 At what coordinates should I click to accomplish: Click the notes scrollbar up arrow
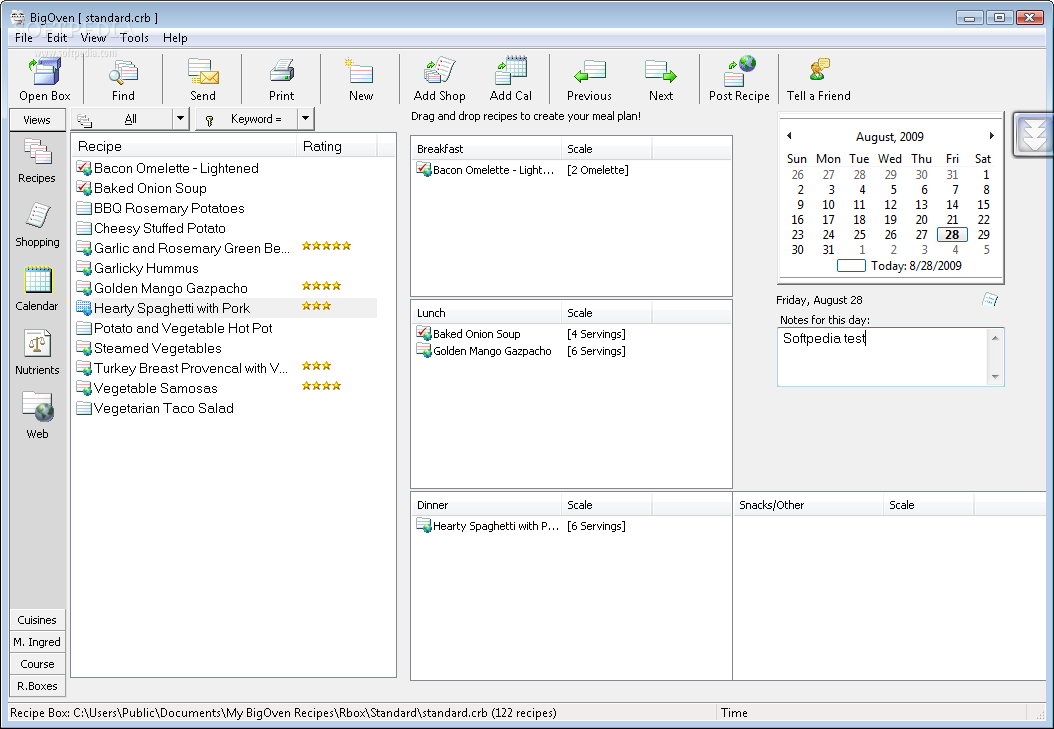point(996,337)
